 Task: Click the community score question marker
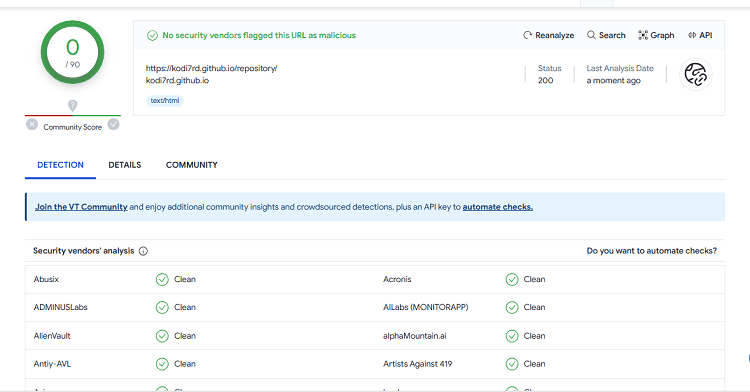[72, 106]
